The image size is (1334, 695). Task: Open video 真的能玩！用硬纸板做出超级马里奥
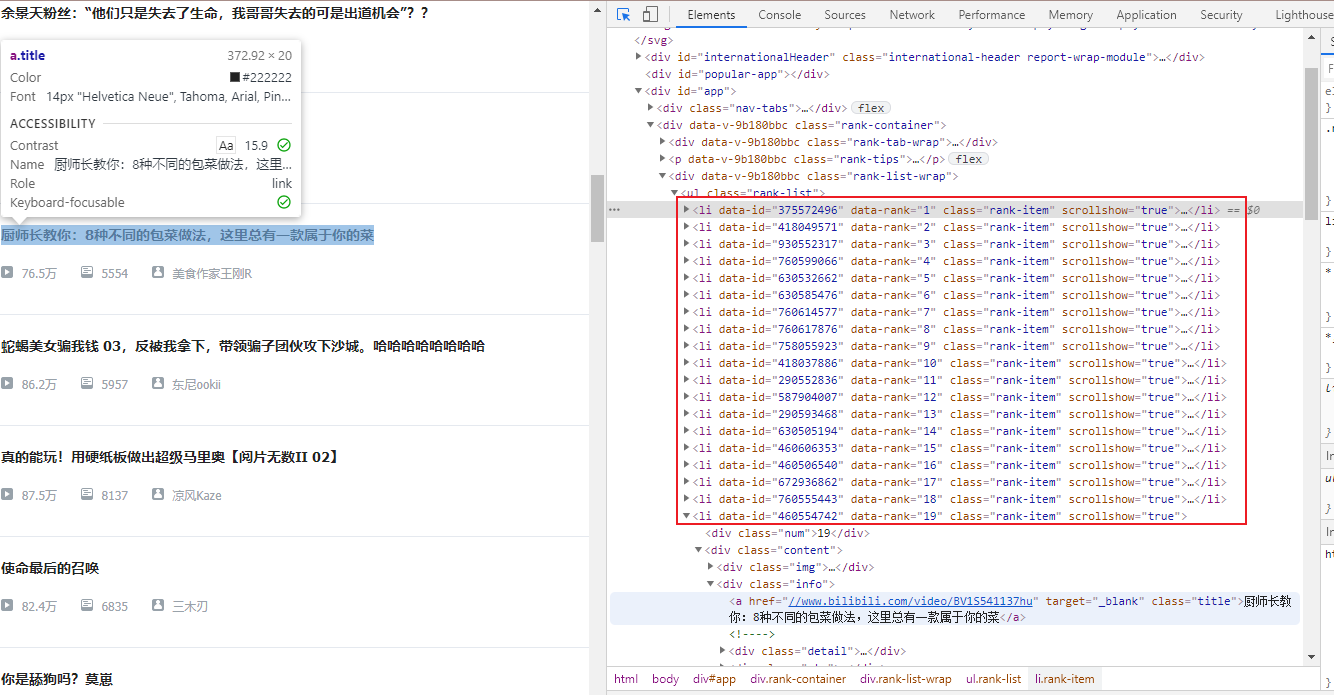coord(170,457)
